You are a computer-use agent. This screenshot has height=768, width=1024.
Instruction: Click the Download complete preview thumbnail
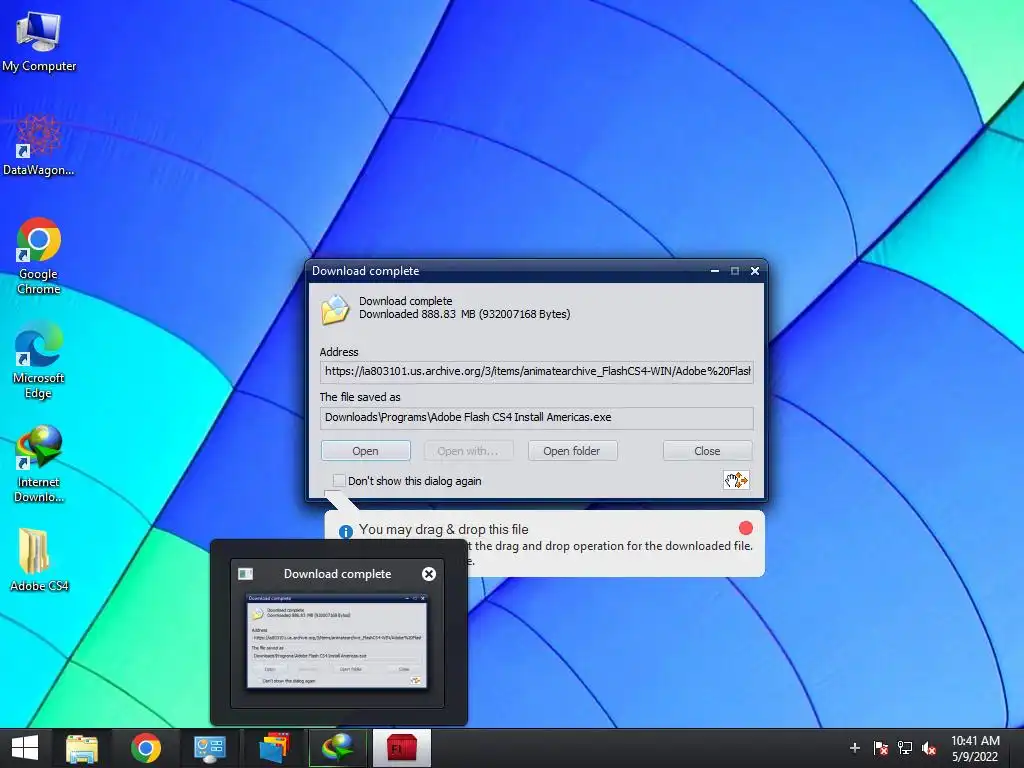coord(337,641)
